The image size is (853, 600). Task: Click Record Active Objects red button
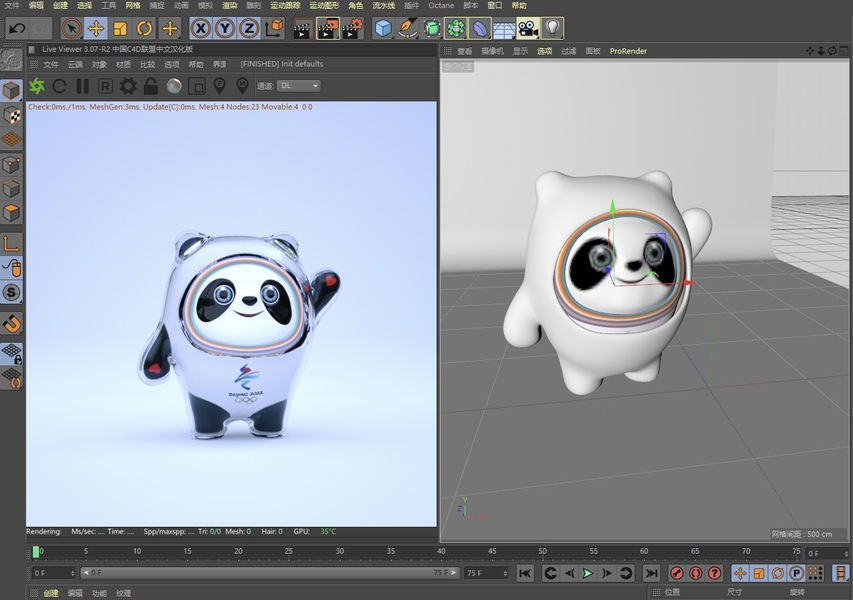tap(677, 573)
